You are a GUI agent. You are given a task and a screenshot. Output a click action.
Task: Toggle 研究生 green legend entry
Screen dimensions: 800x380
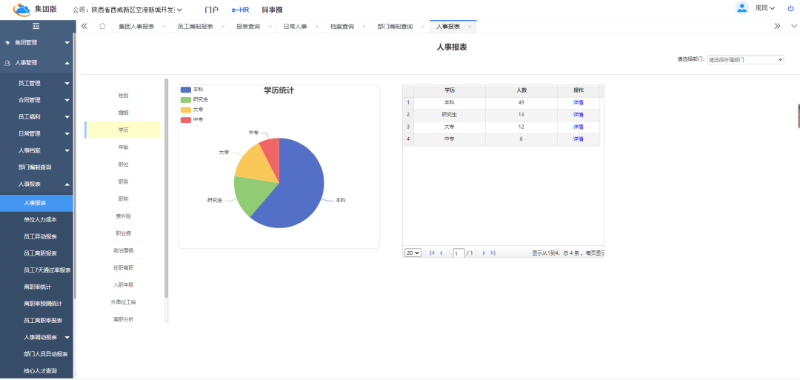pyautogui.click(x=194, y=99)
